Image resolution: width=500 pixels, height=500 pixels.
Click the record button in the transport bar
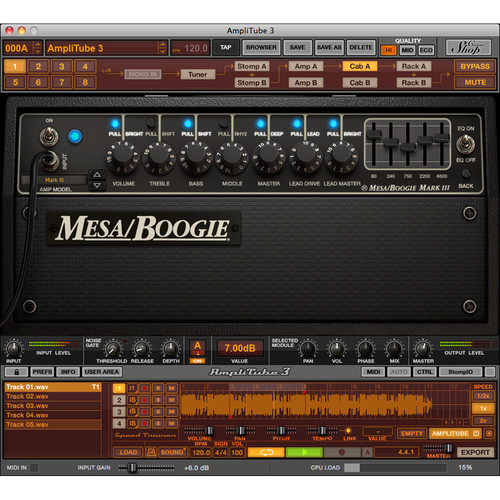(342, 452)
